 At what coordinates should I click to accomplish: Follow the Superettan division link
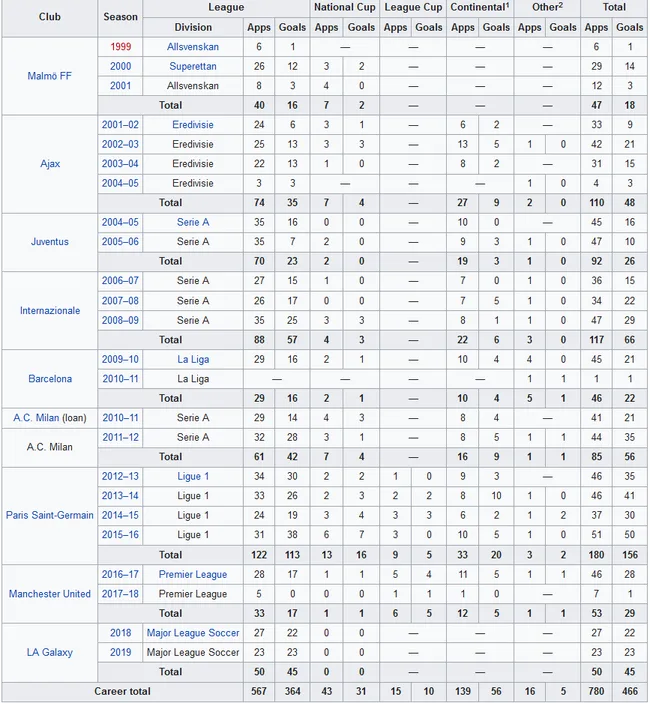[x=193, y=66]
